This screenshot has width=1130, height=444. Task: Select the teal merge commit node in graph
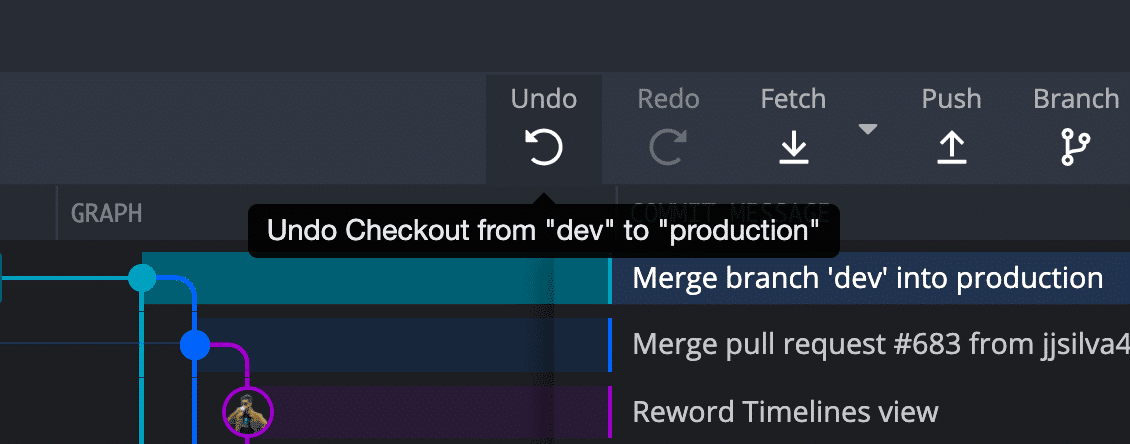142,278
